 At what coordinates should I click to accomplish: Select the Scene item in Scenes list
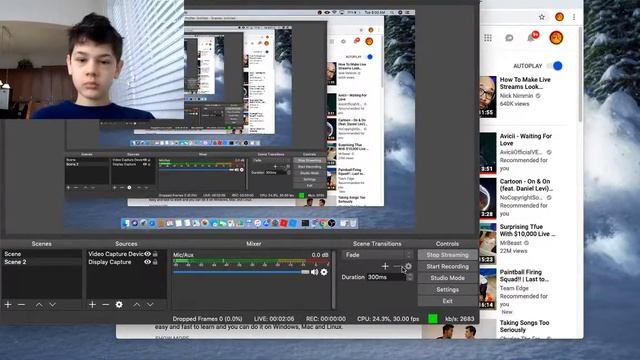click(41, 254)
